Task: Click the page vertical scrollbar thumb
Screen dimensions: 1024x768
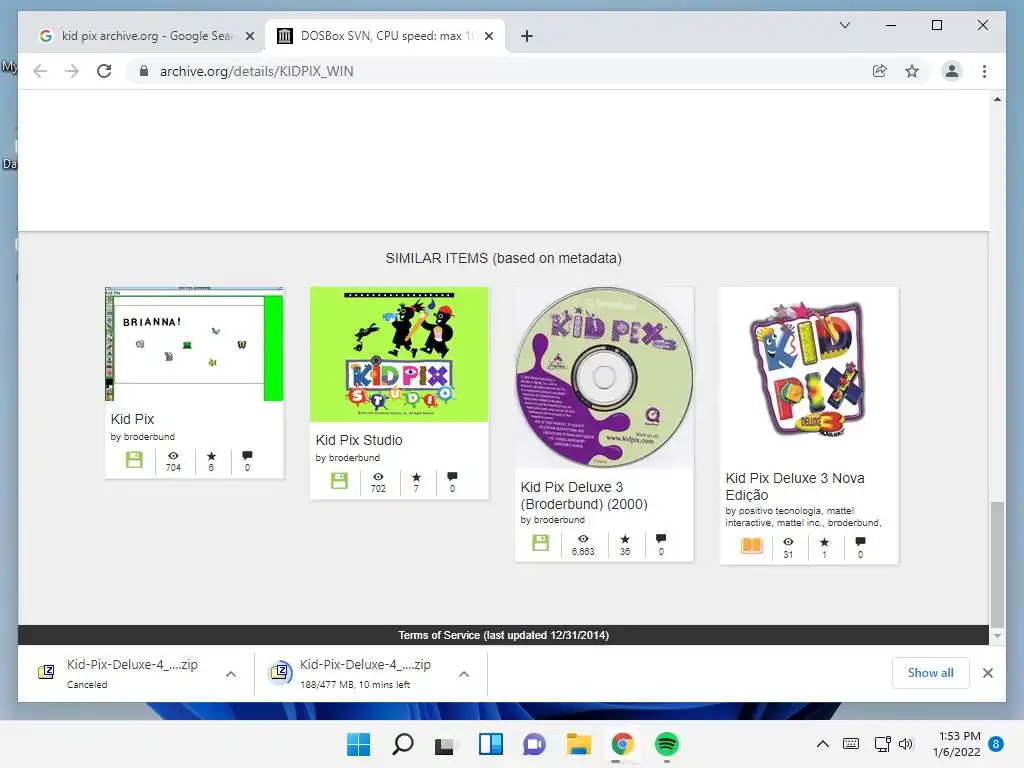Action: [x=997, y=564]
